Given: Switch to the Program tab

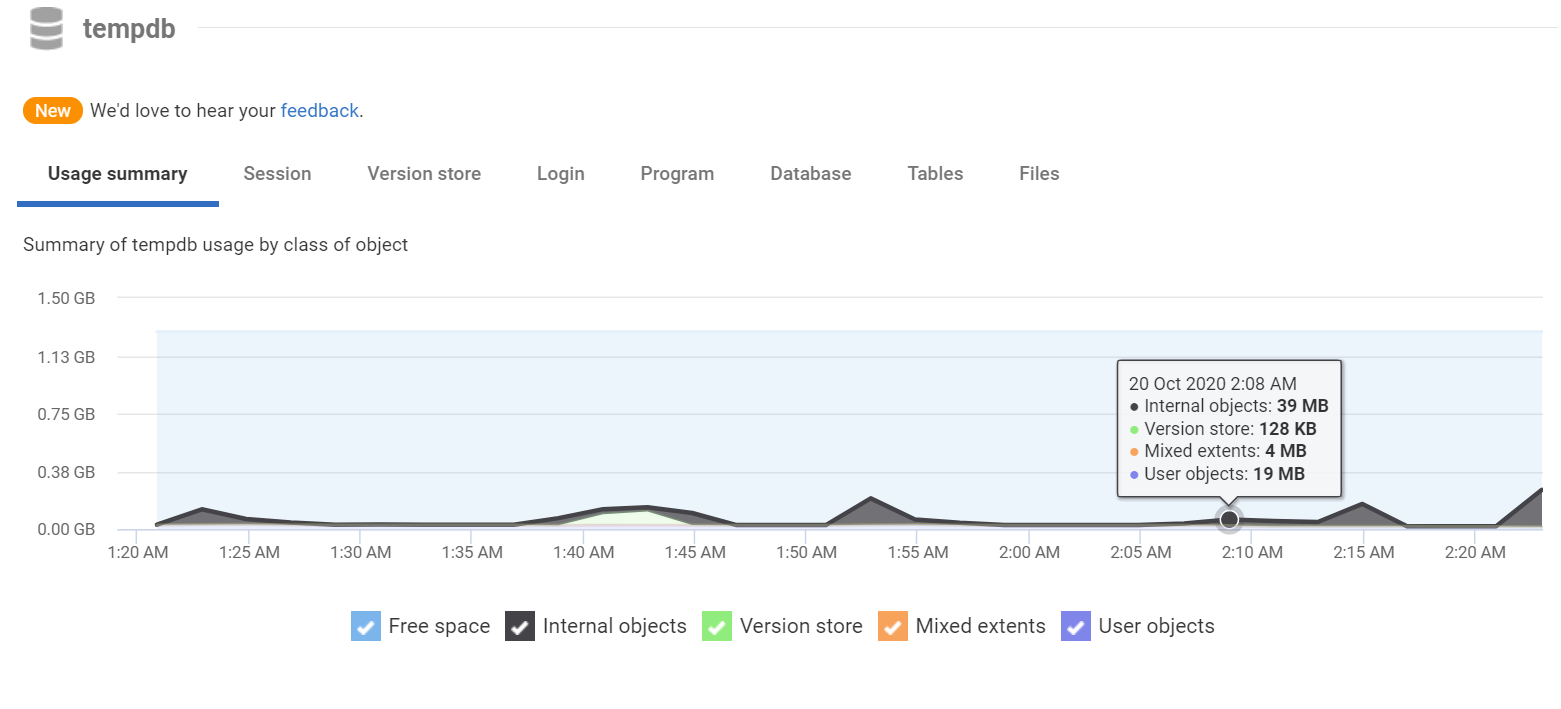Looking at the screenshot, I should point(677,174).
